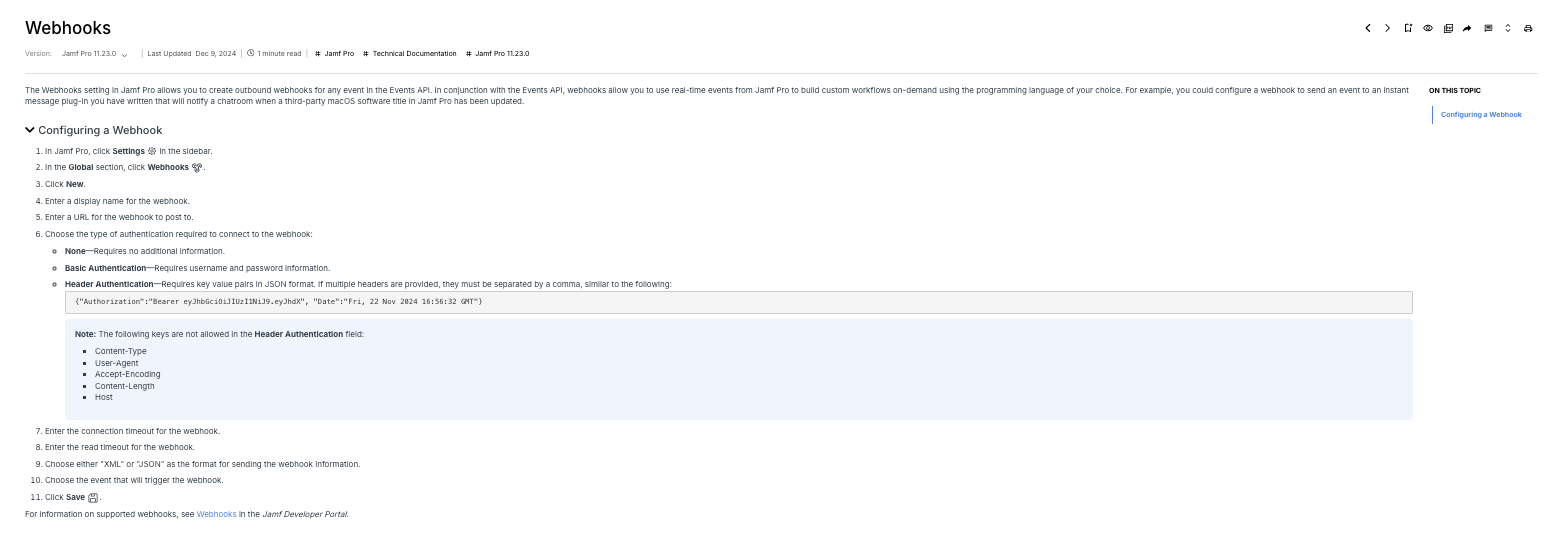Click the 'Host' list item
Viewport: 1559px width, 552px height.
click(103, 397)
